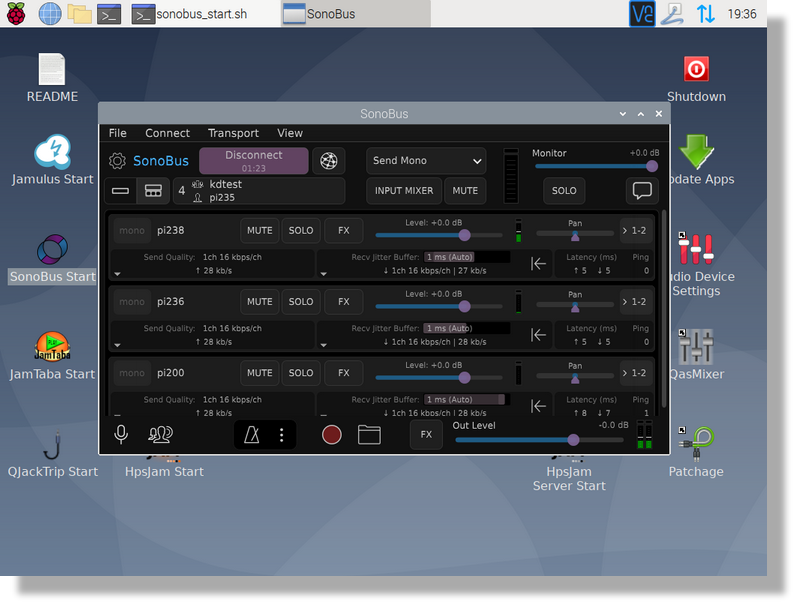Open JamTaba Start desktop icon
Viewport: 794px width, 603px height.
click(52, 356)
